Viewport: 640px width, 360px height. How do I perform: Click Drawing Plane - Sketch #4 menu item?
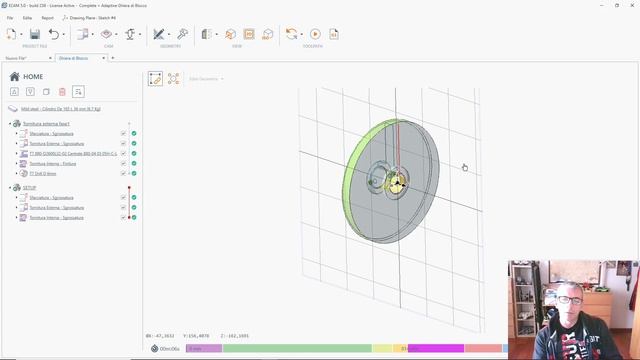pos(89,18)
